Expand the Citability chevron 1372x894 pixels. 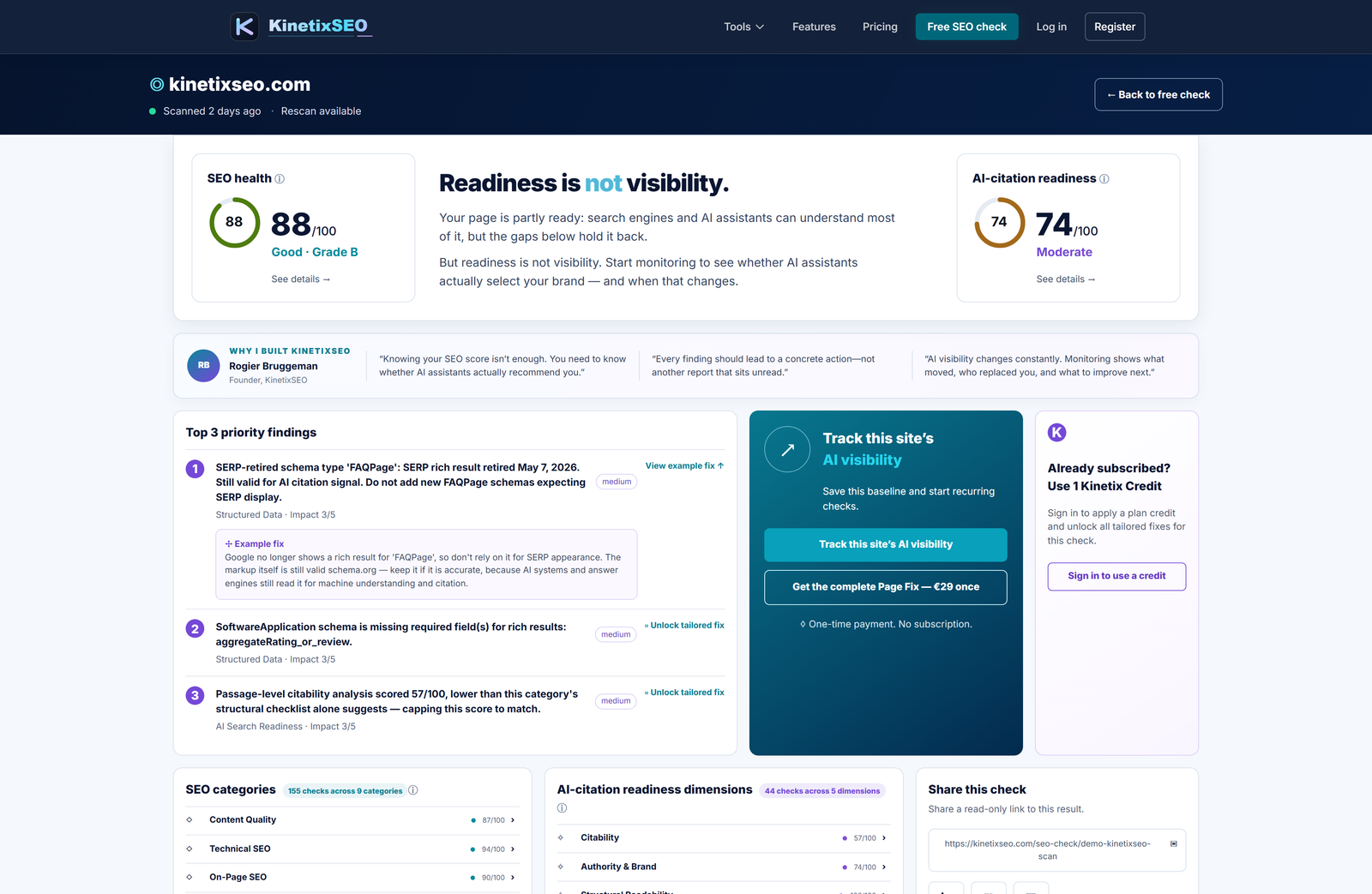point(884,838)
